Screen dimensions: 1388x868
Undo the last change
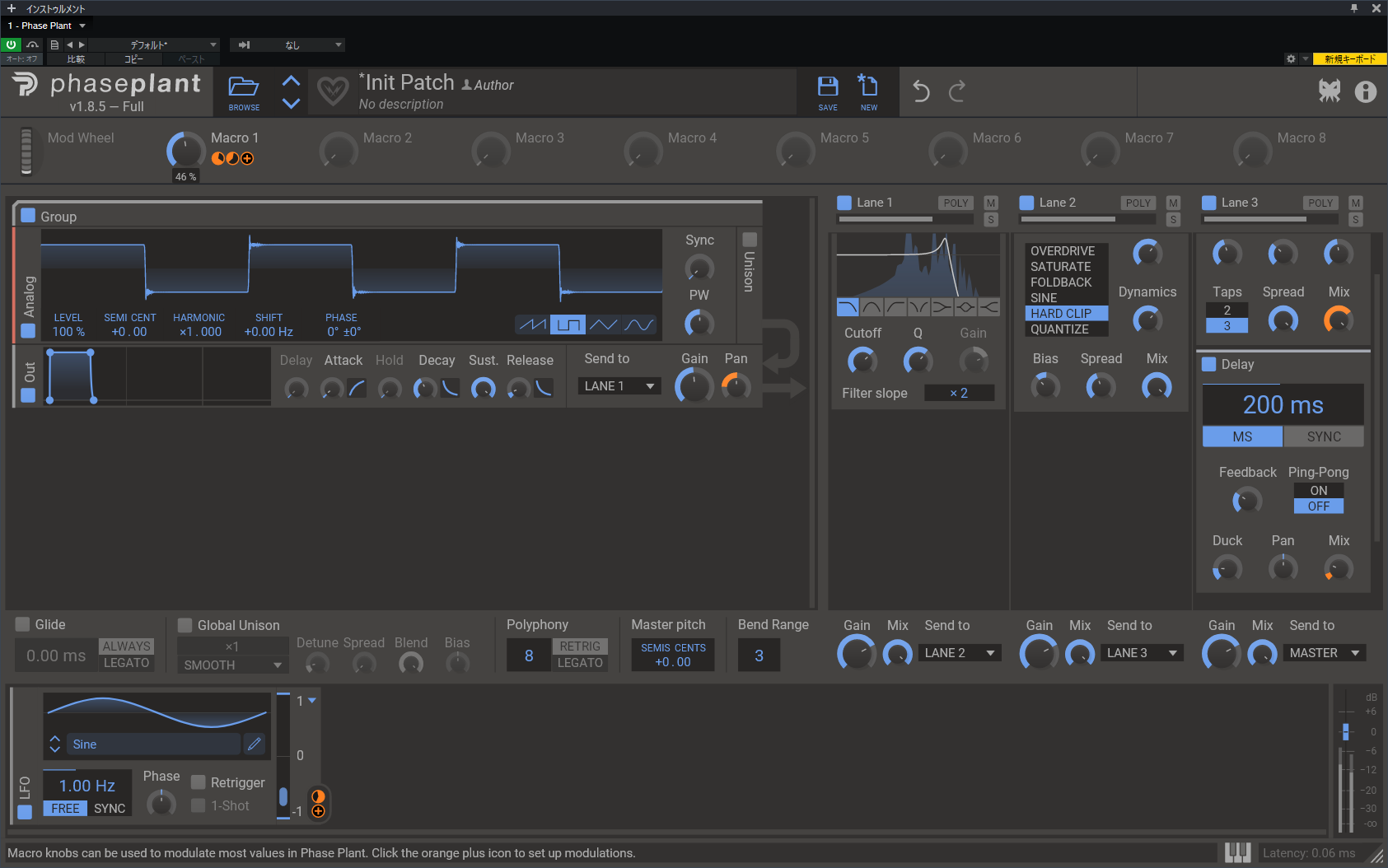click(x=921, y=91)
